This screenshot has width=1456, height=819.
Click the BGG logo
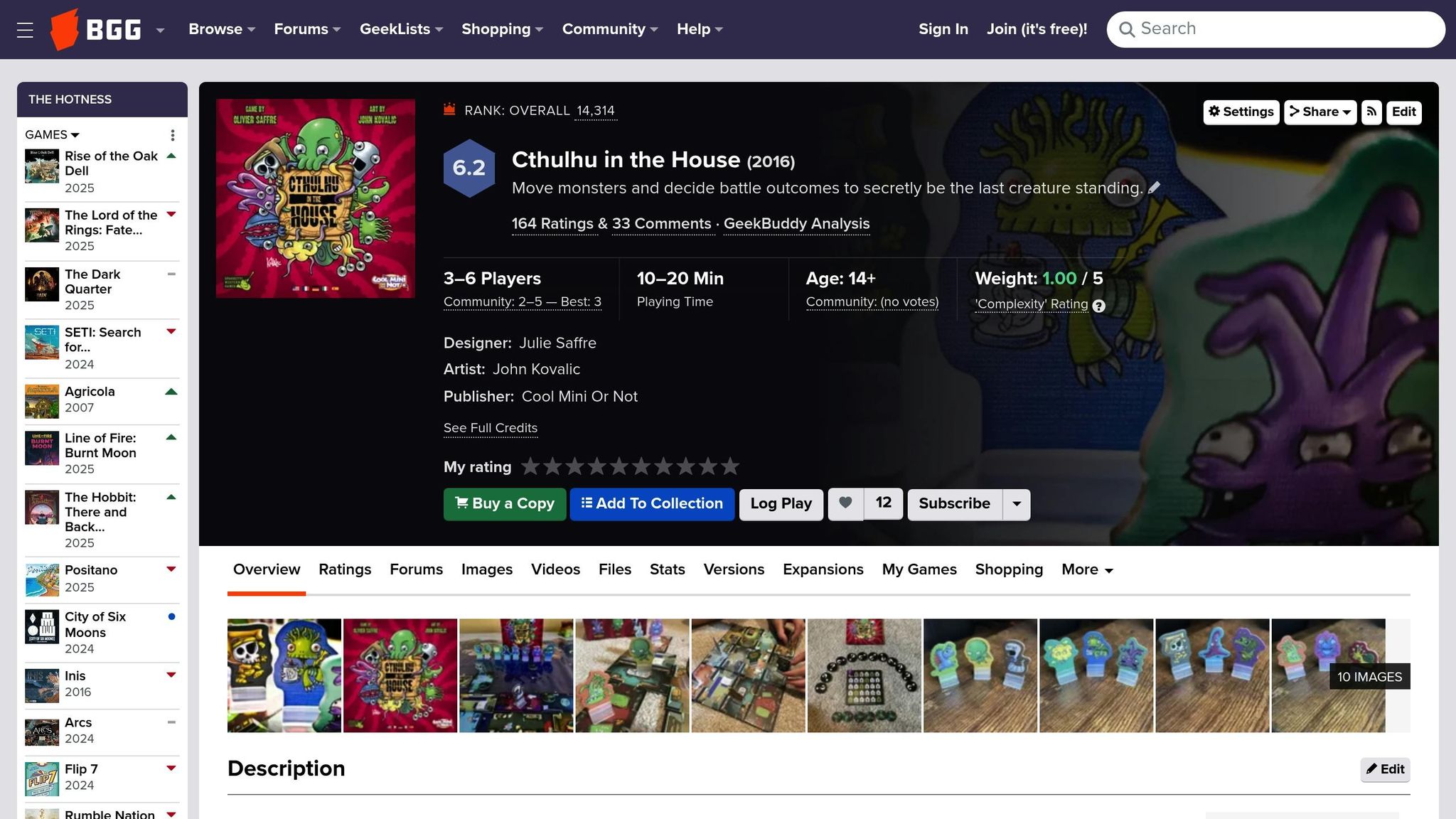click(x=95, y=29)
